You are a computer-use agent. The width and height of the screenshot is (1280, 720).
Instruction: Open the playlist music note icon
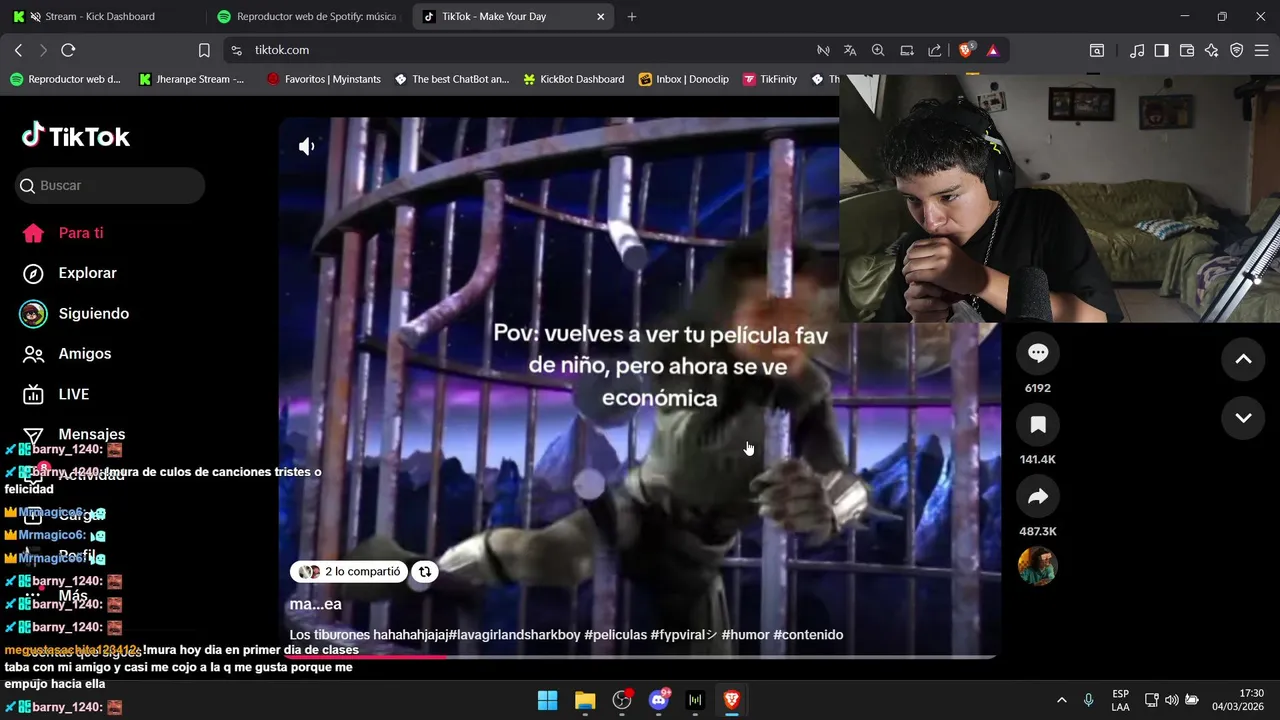[x=1137, y=50]
